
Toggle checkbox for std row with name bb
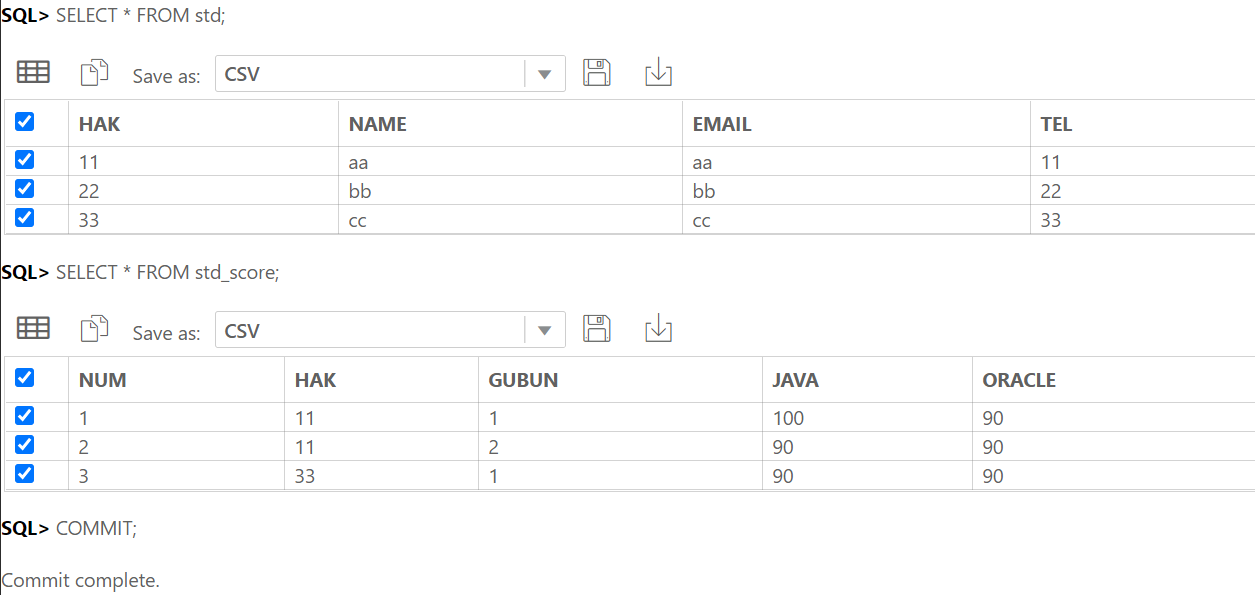(x=25, y=189)
